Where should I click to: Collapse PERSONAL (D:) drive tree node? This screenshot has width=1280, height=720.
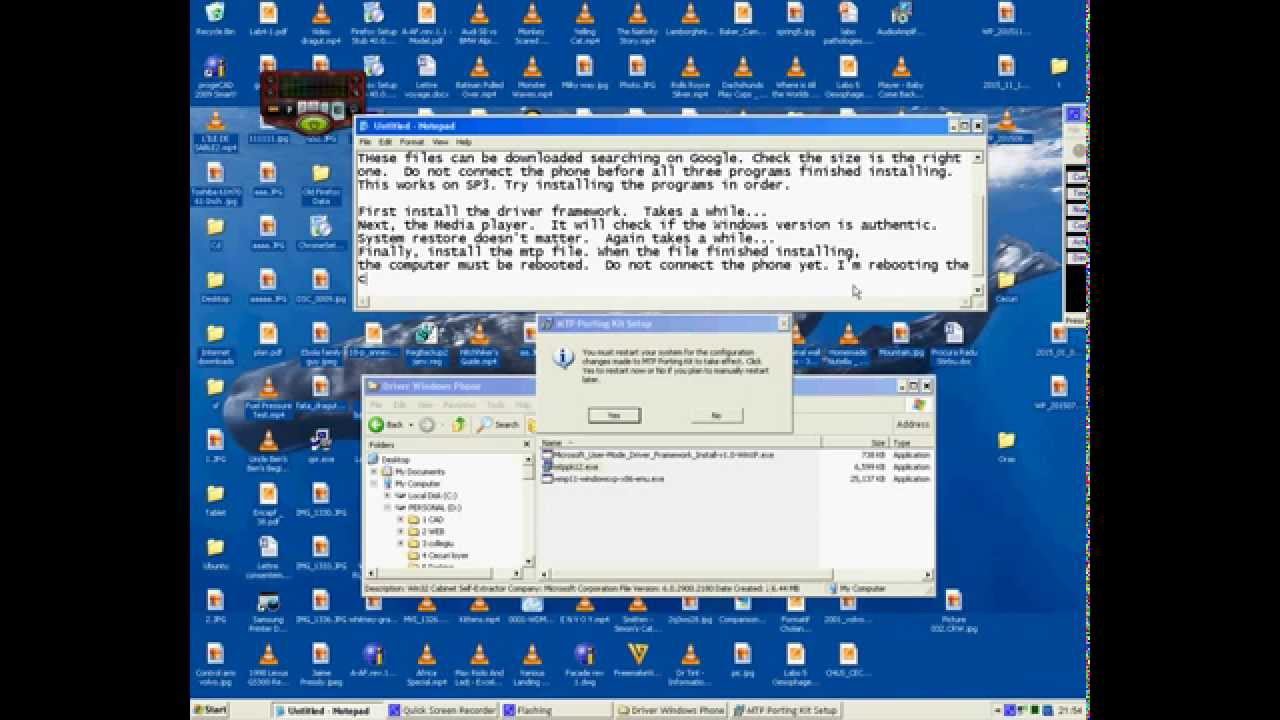[387, 508]
